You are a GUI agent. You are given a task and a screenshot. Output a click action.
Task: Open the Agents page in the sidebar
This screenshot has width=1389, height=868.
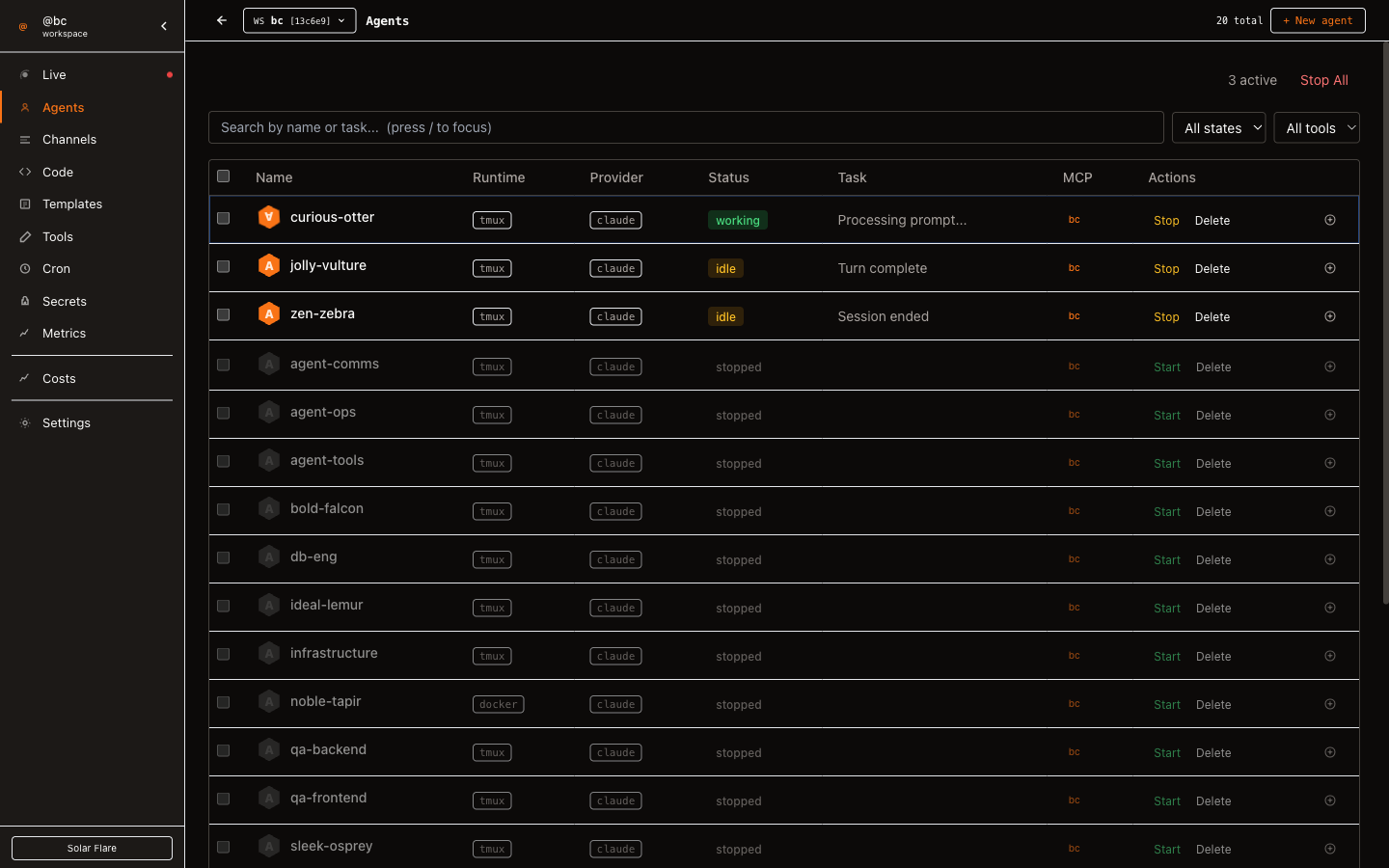click(x=93, y=107)
